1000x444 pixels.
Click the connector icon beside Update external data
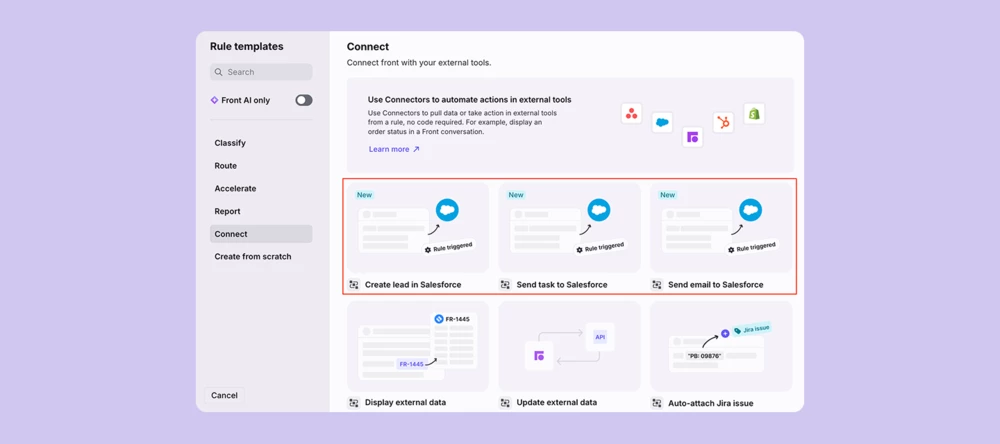coord(506,403)
